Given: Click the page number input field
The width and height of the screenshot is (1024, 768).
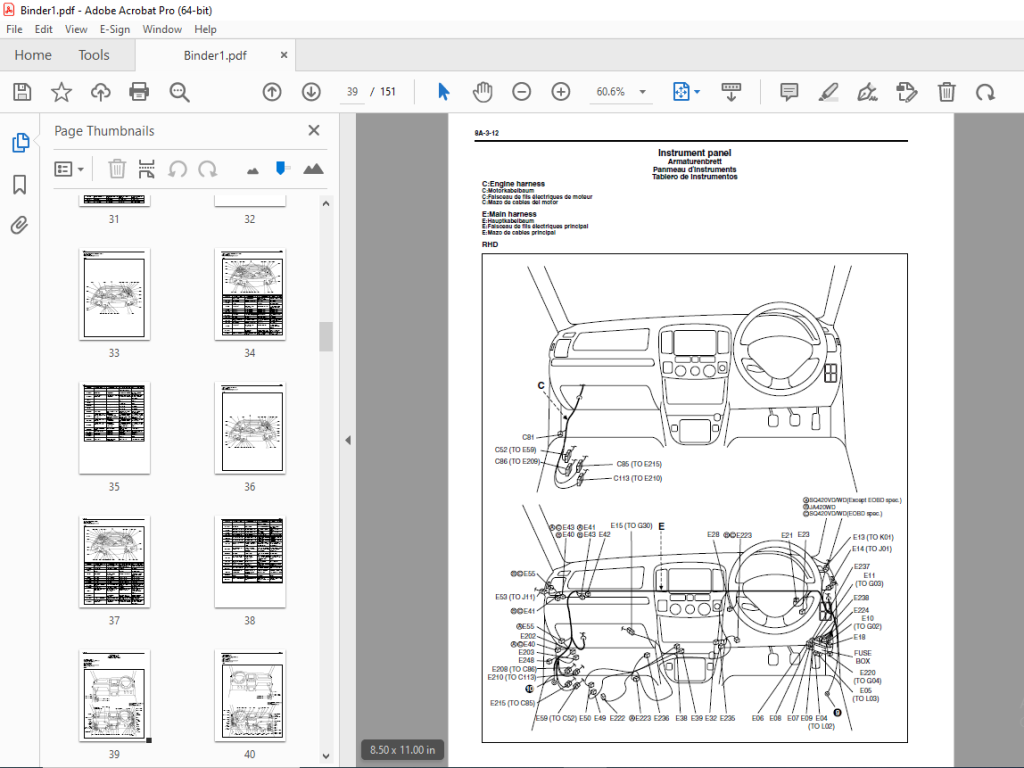Looking at the screenshot, I should tap(353, 92).
